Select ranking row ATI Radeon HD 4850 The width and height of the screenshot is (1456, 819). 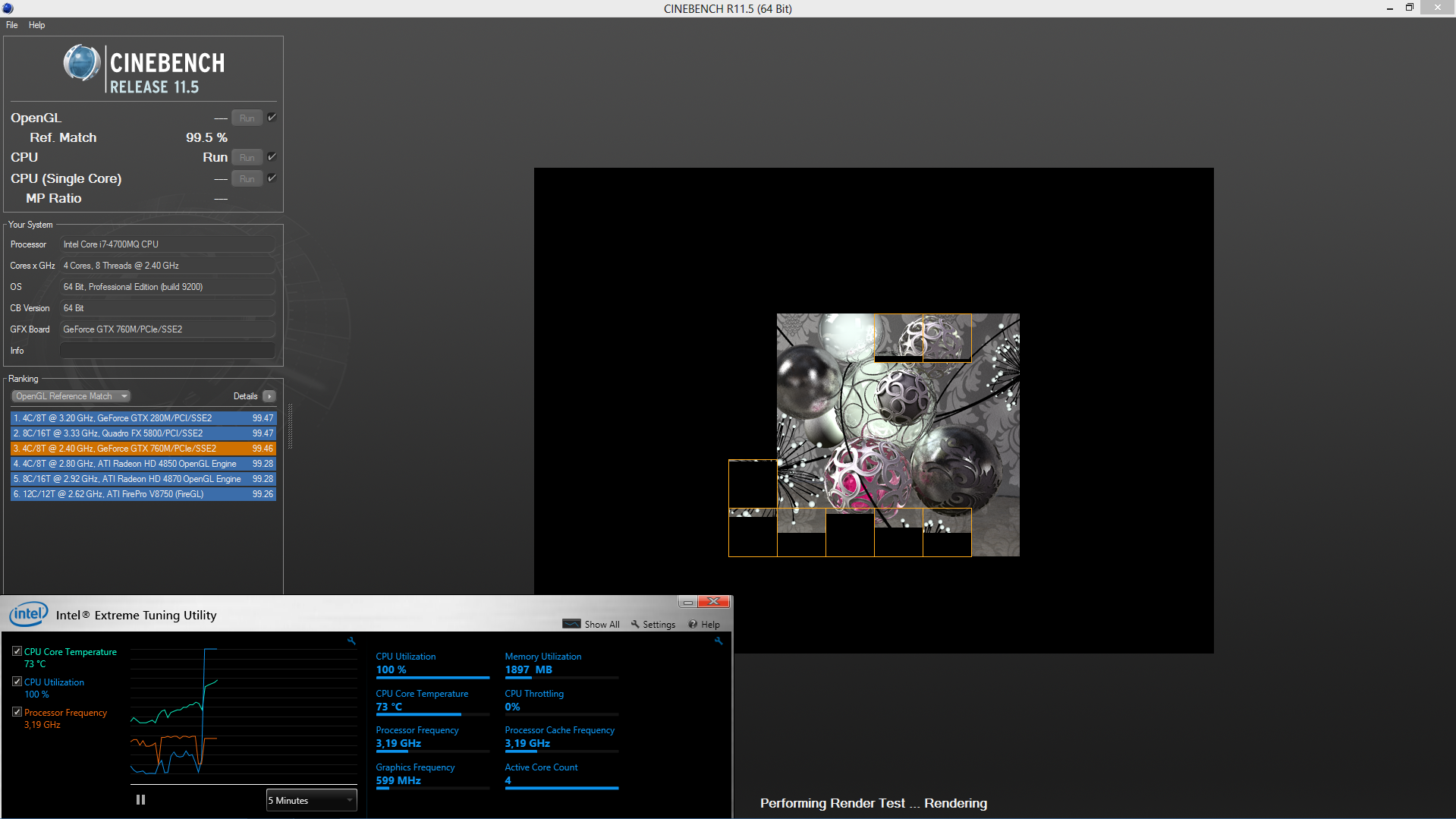(143, 464)
